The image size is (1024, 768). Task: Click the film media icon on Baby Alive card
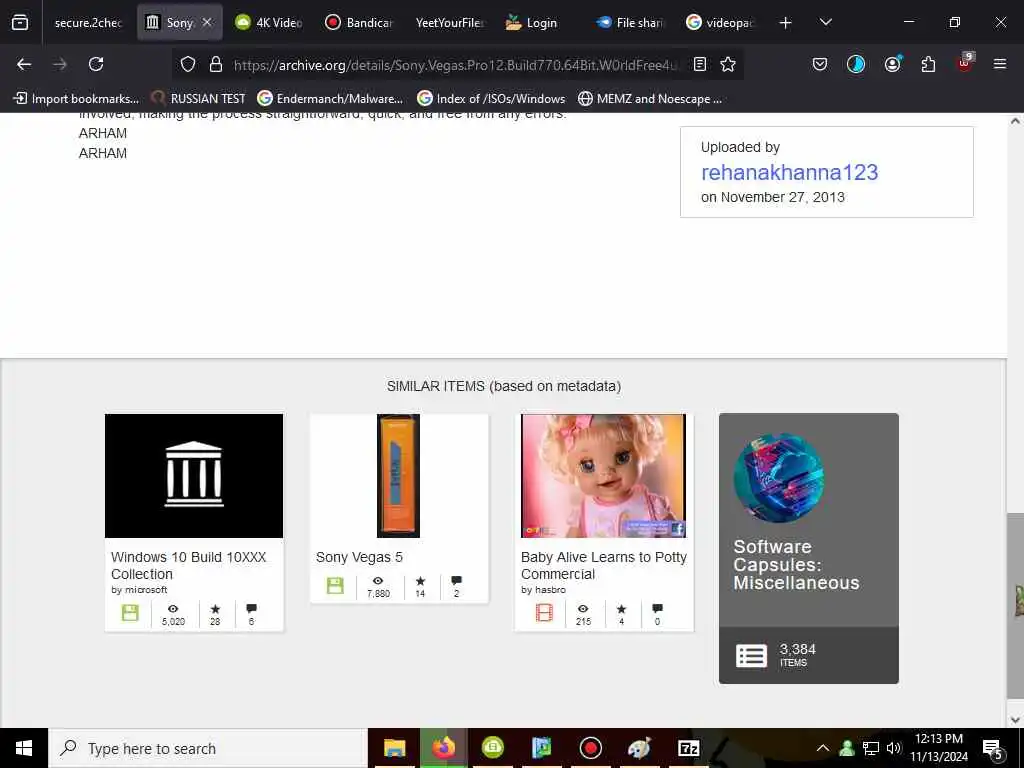coord(544,613)
